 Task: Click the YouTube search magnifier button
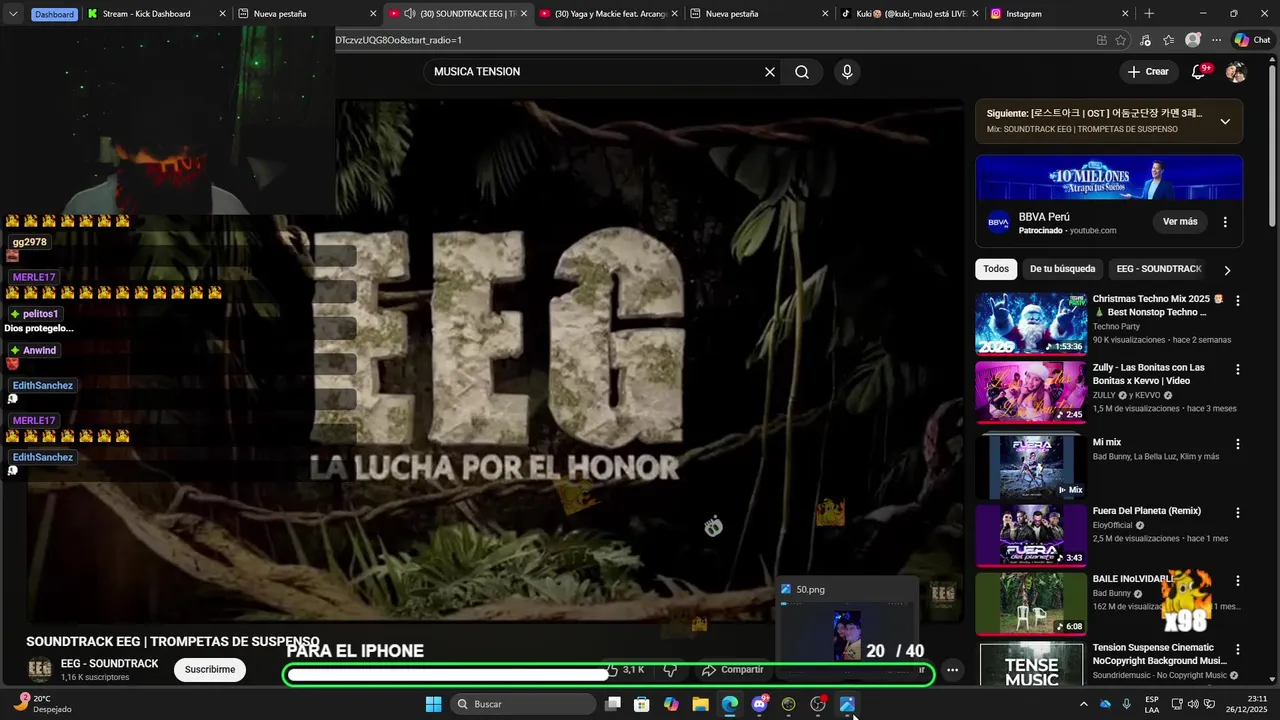[x=802, y=72]
